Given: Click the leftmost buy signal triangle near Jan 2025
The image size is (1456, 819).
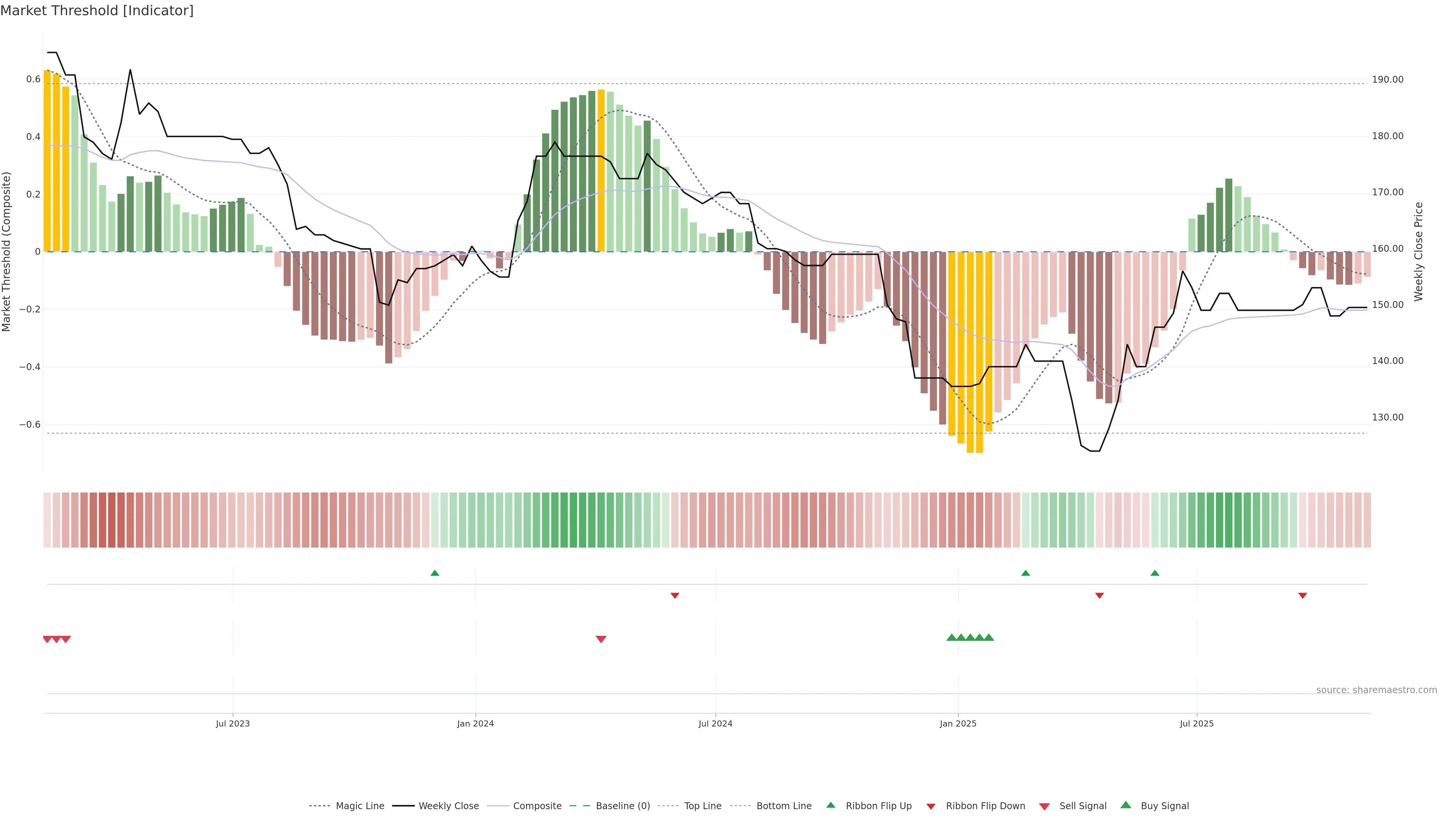Looking at the screenshot, I should 951,637.
